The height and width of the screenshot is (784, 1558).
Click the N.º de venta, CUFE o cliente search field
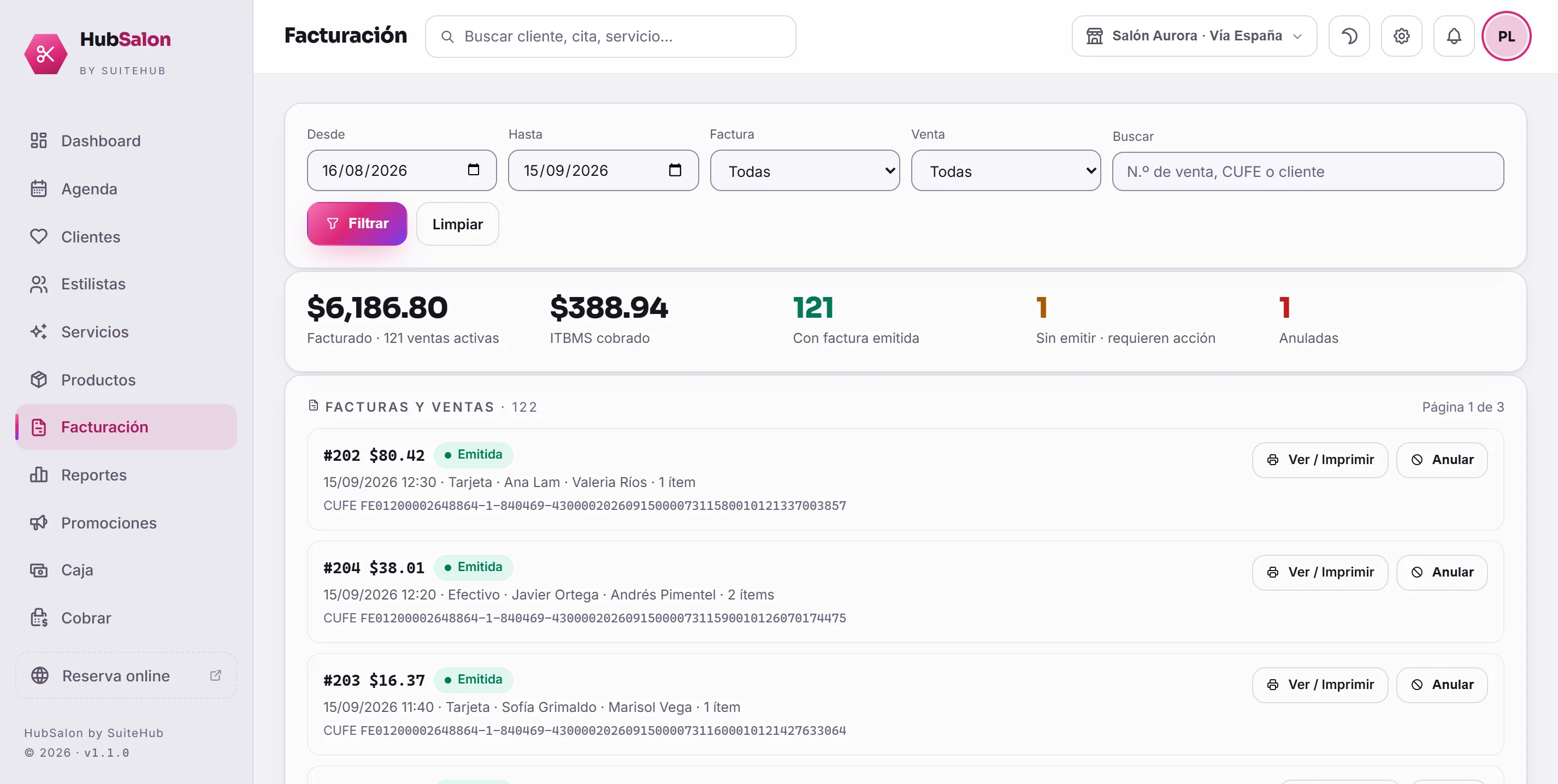[1308, 171]
